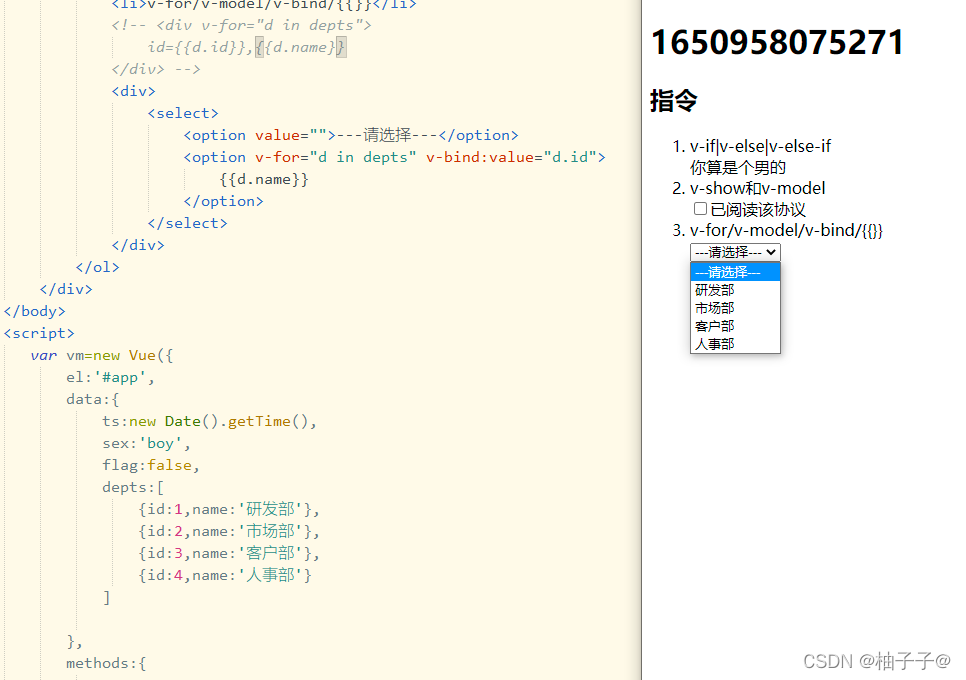This screenshot has height=680, width=966.
Task: Click the flag:false, code line
Action: (151, 465)
